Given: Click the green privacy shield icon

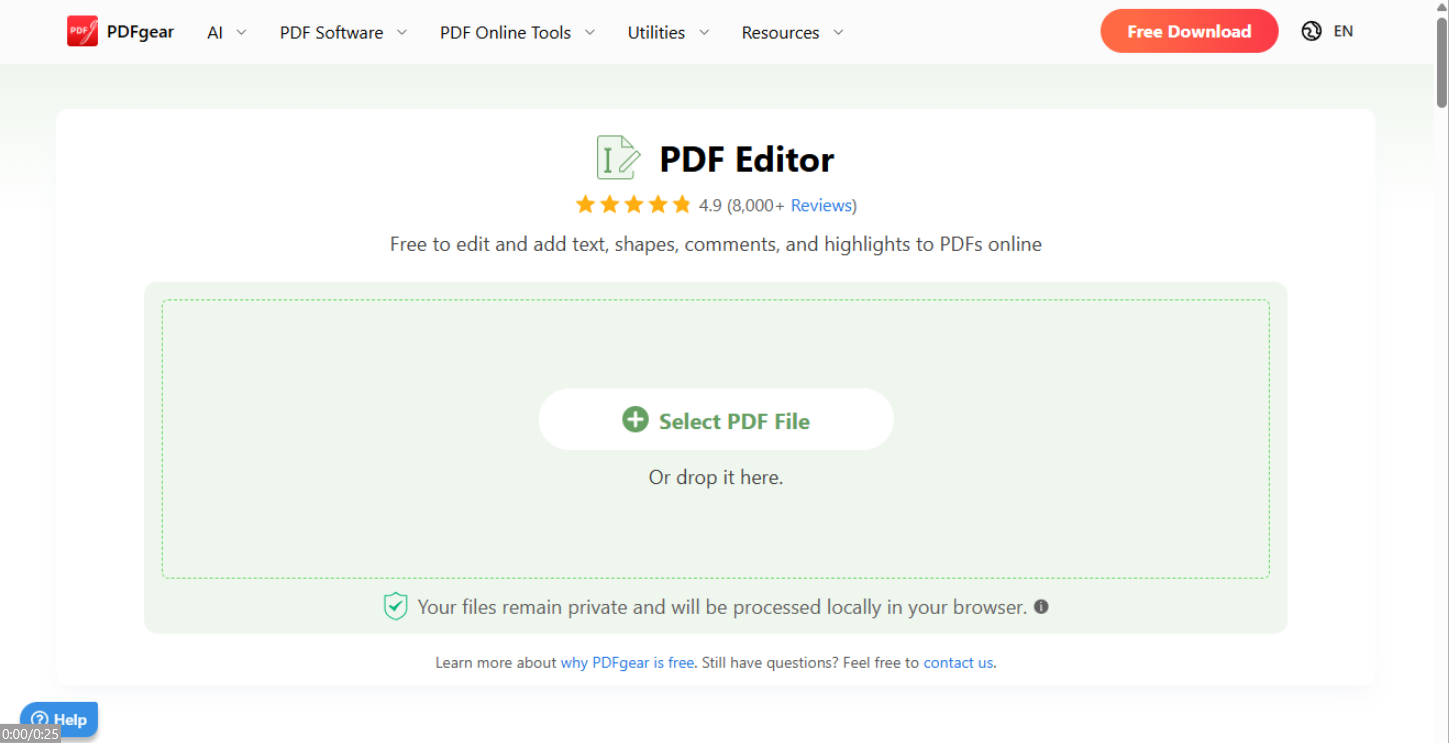Looking at the screenshot, I should coord(396,606).
